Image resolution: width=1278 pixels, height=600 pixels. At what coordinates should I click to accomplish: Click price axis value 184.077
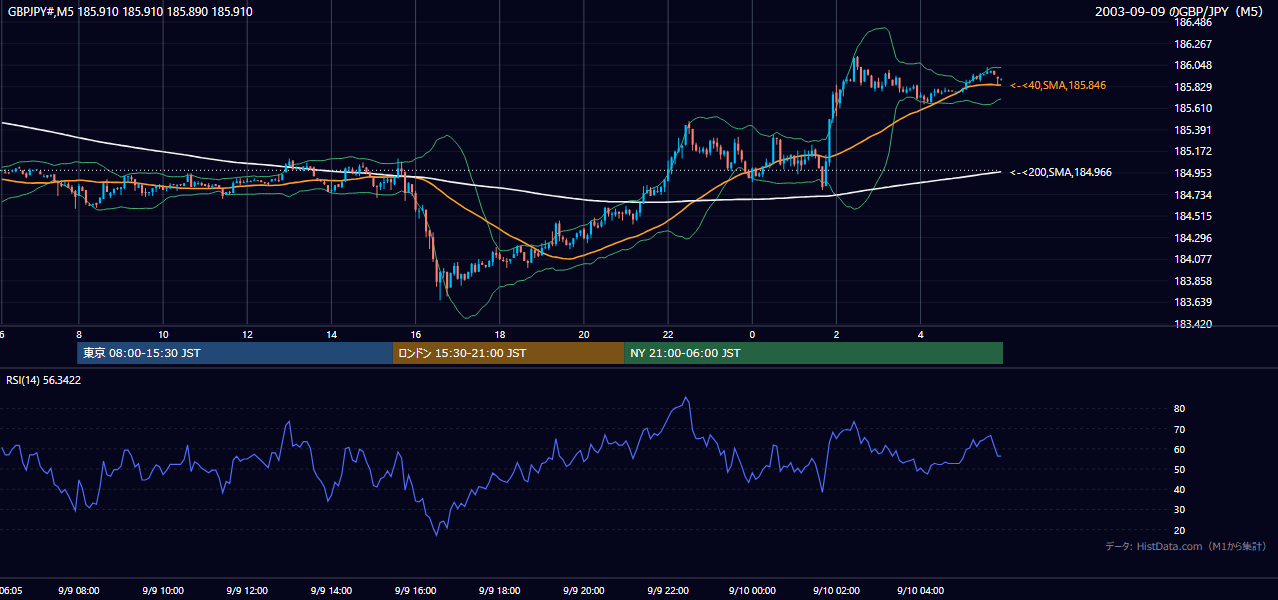point(1192,259)
